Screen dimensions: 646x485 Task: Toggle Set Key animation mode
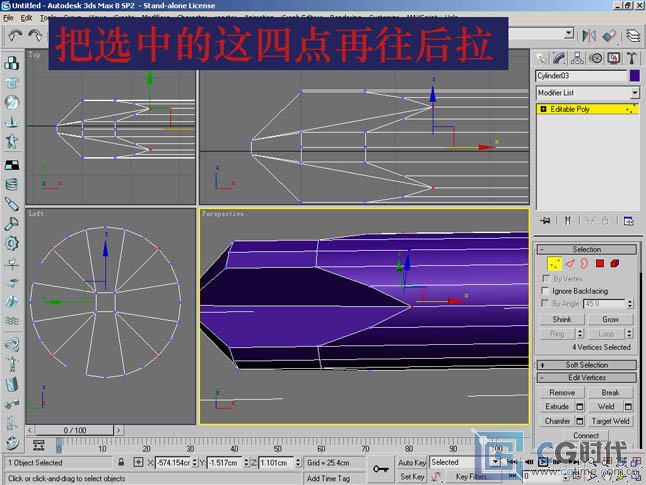412,476
